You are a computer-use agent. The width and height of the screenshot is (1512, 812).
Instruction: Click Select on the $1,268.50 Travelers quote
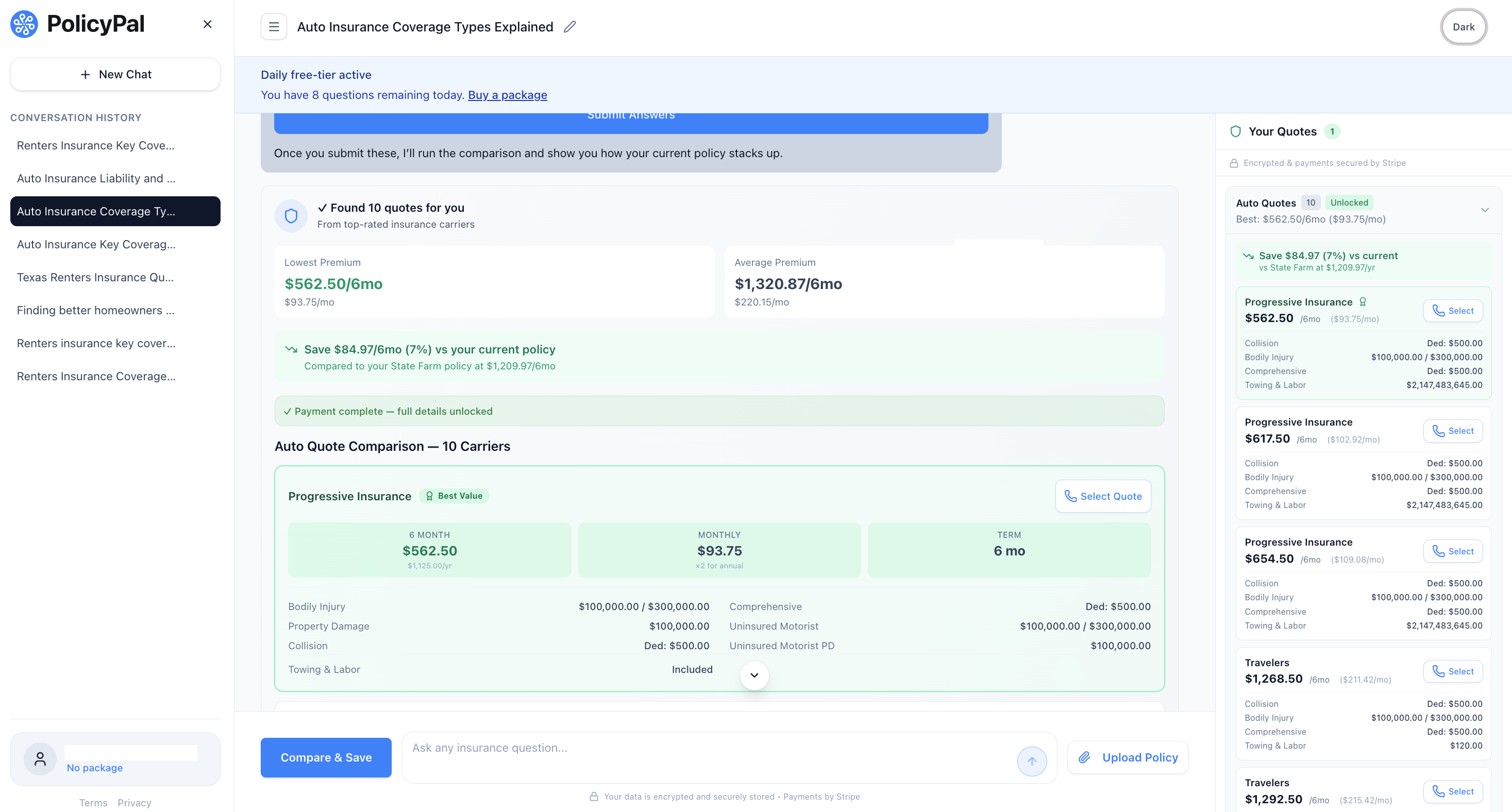pyautogui.click(x=1453, y=672)
